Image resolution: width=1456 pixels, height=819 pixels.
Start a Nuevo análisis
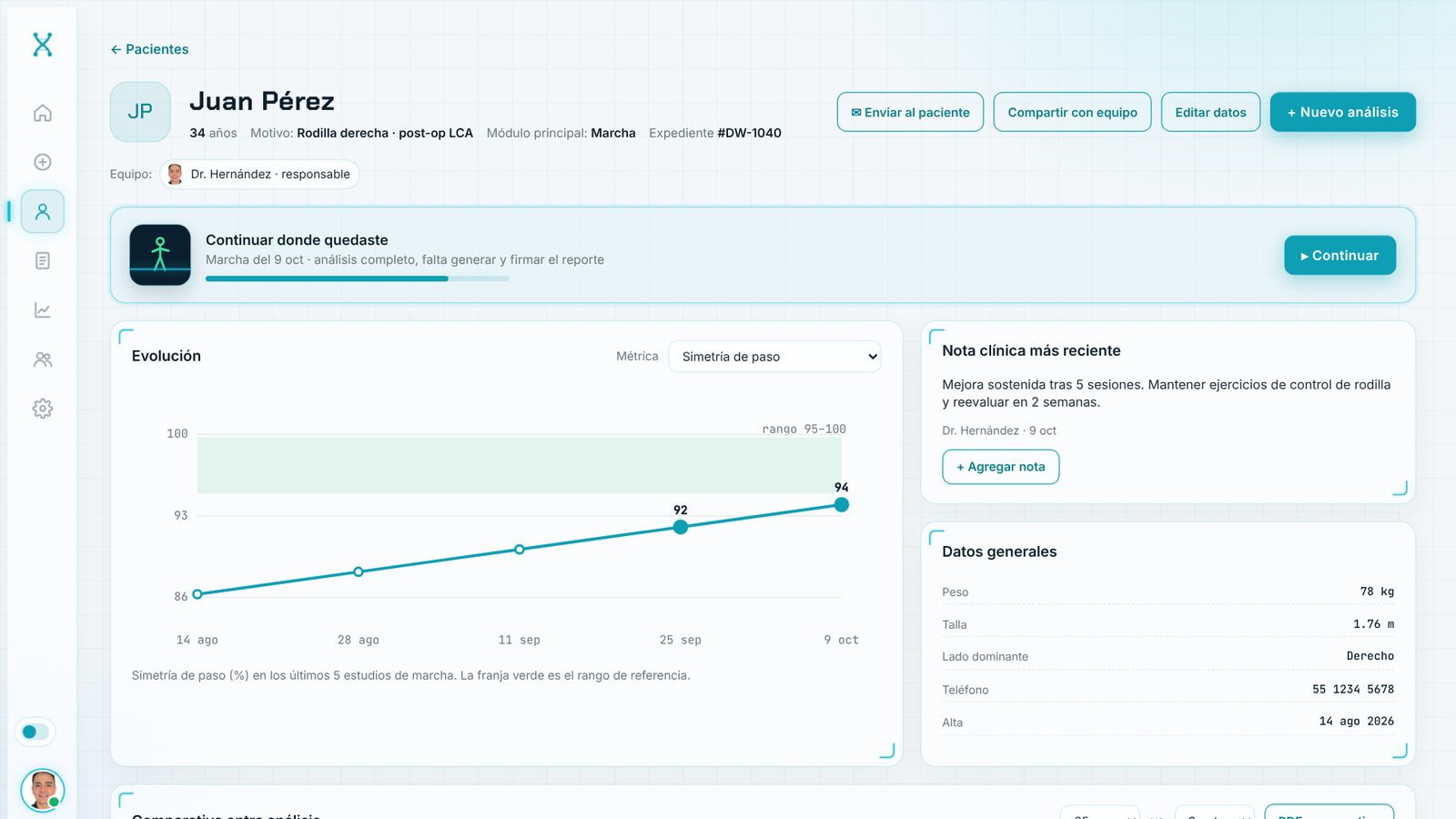(x=1342, y=112)
